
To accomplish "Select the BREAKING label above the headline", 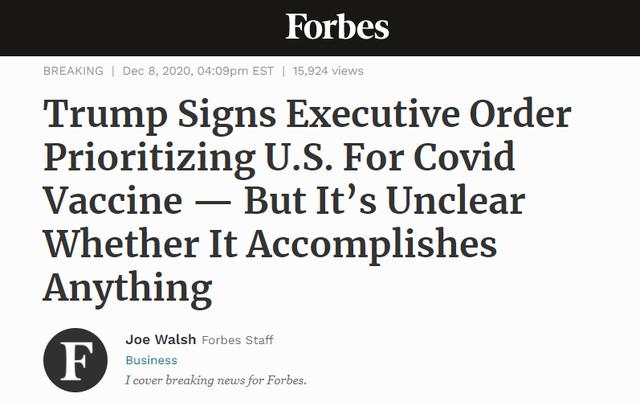I will tap(73, 71).
